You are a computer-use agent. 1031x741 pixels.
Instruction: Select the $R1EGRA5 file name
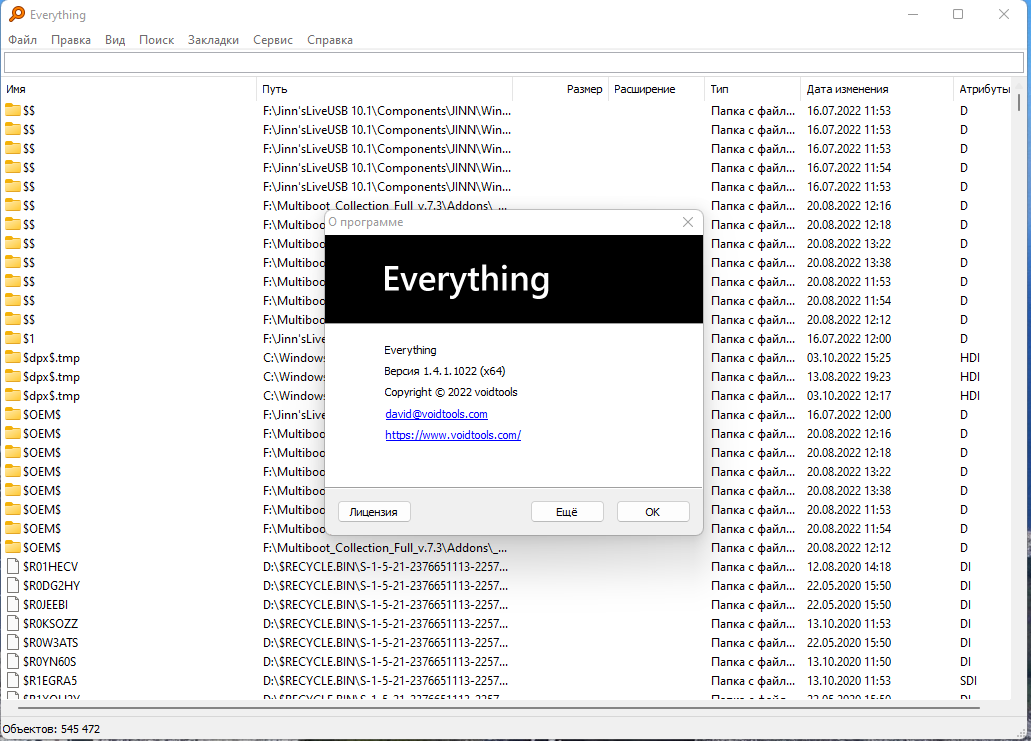coord(50,681)
